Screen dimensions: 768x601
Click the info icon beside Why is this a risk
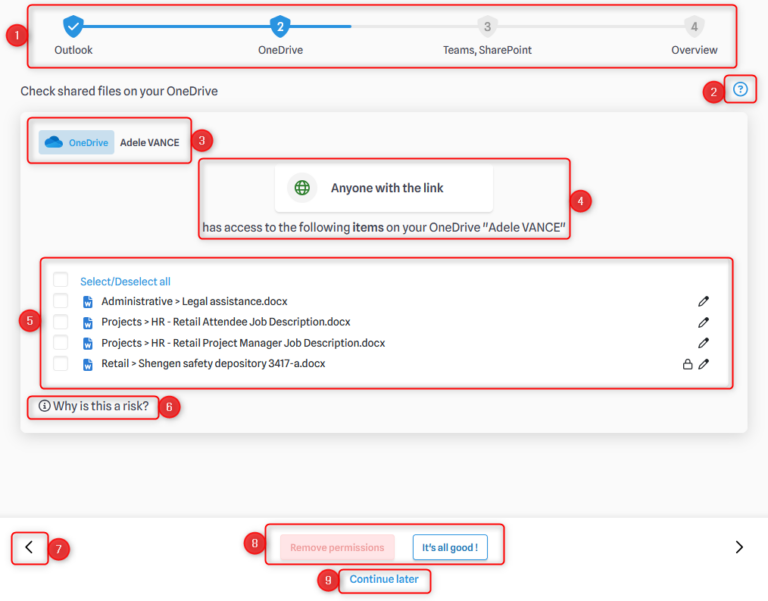click(44, 406)
